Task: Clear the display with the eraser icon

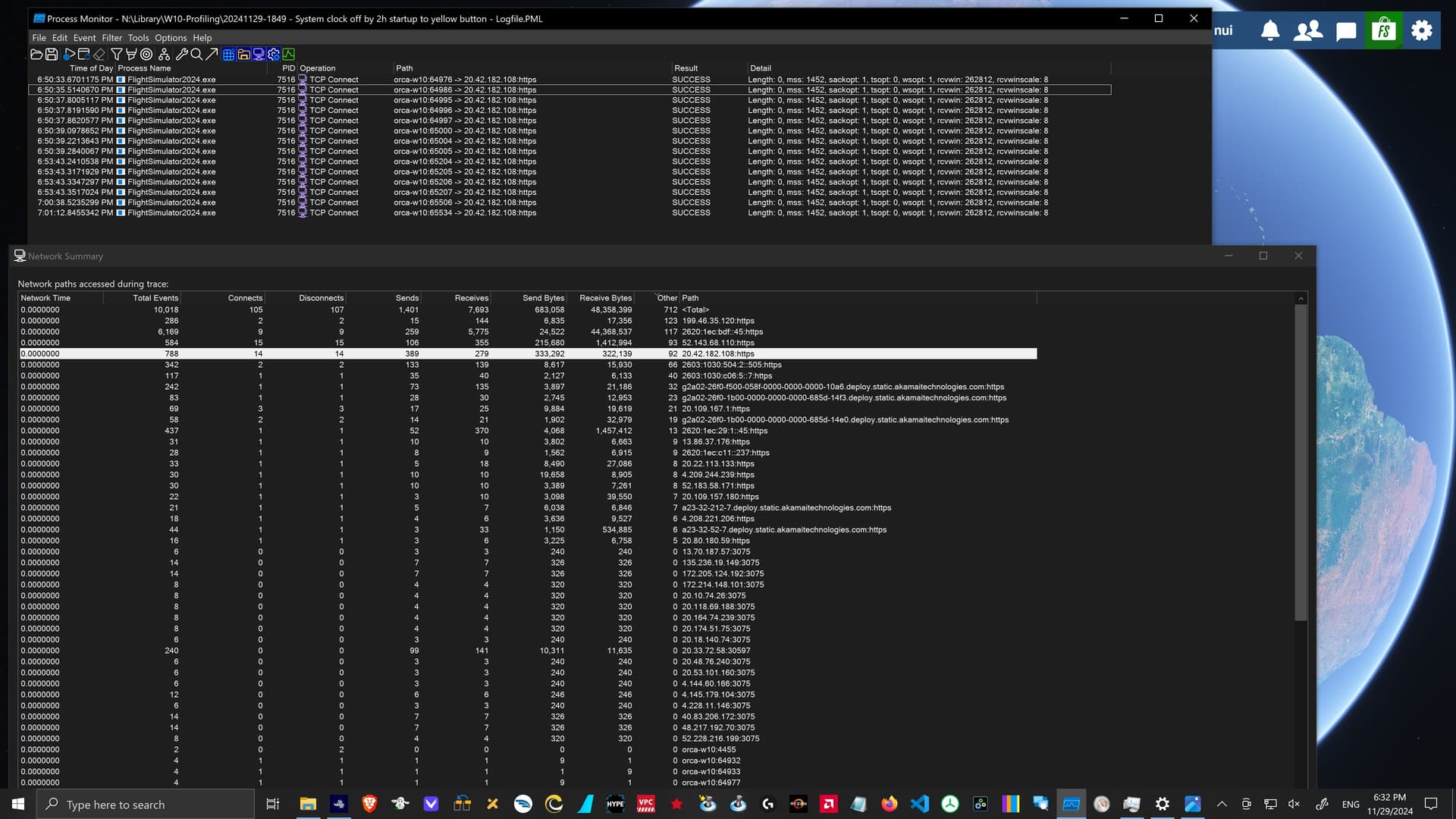Action: click(99, 54)
